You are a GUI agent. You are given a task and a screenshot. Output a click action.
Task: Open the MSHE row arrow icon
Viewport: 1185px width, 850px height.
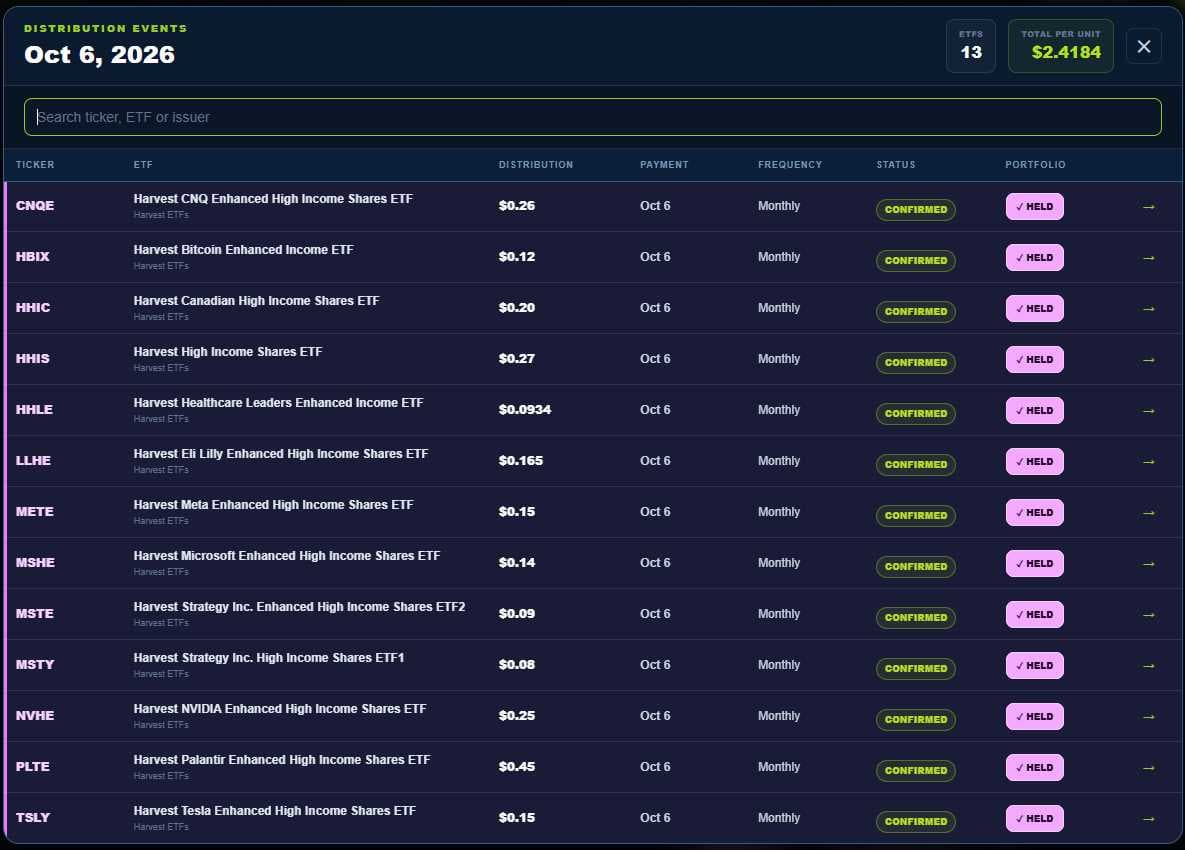pyautogui.click(x=1149, y=564)
